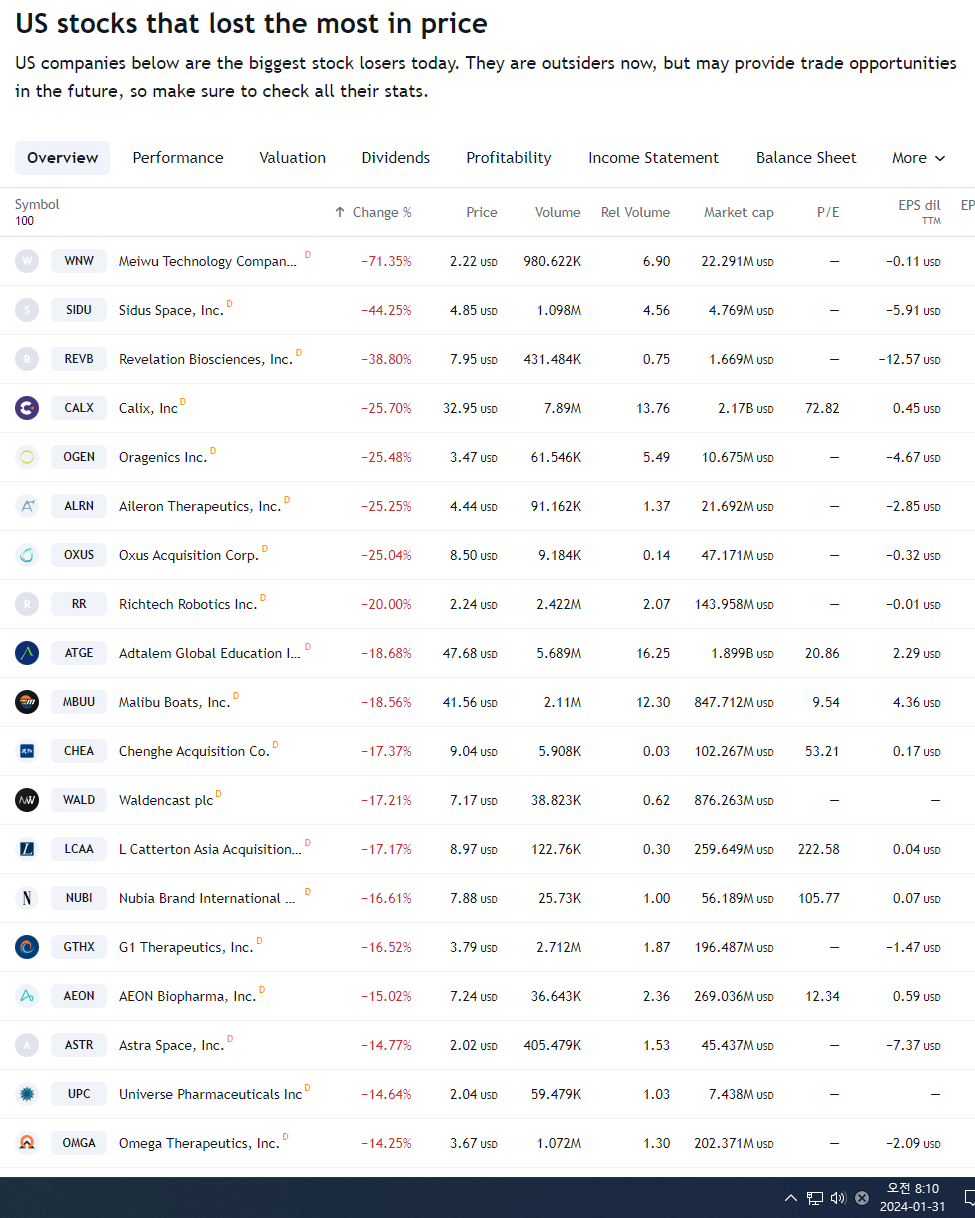The image size is (975, 1218).
Task: Click the Nubia Brand logo icon
Action: tap(27, 898)
